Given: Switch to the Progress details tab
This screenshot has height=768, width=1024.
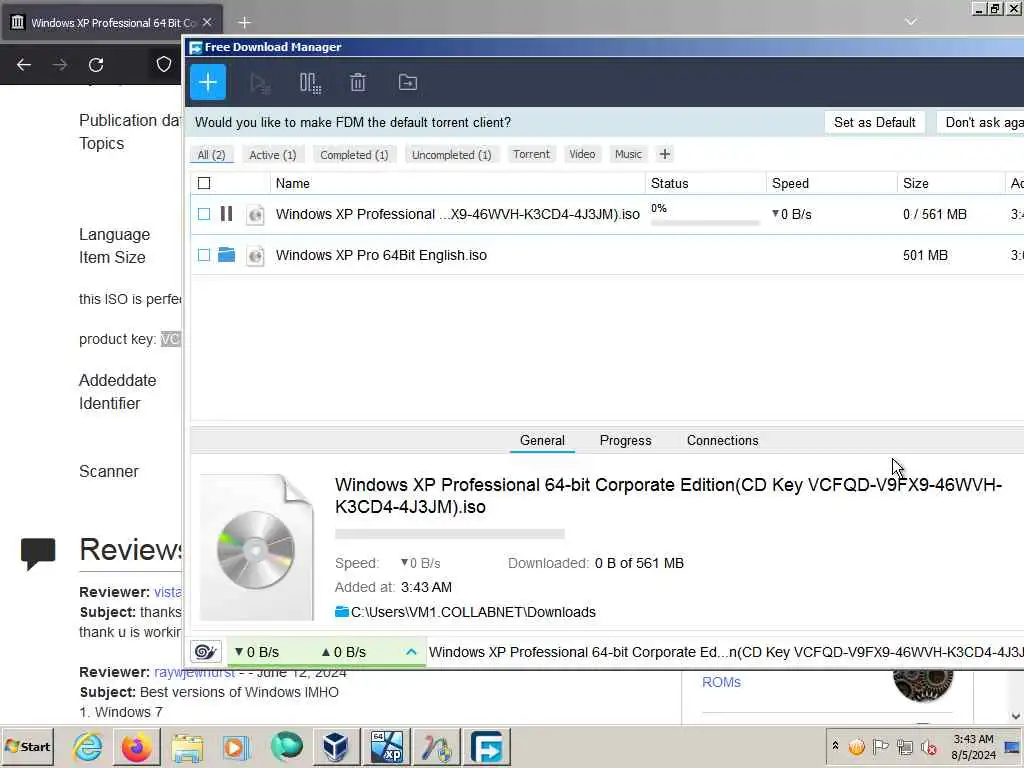Looking at the screenshot, I should [x=626, y=440].
